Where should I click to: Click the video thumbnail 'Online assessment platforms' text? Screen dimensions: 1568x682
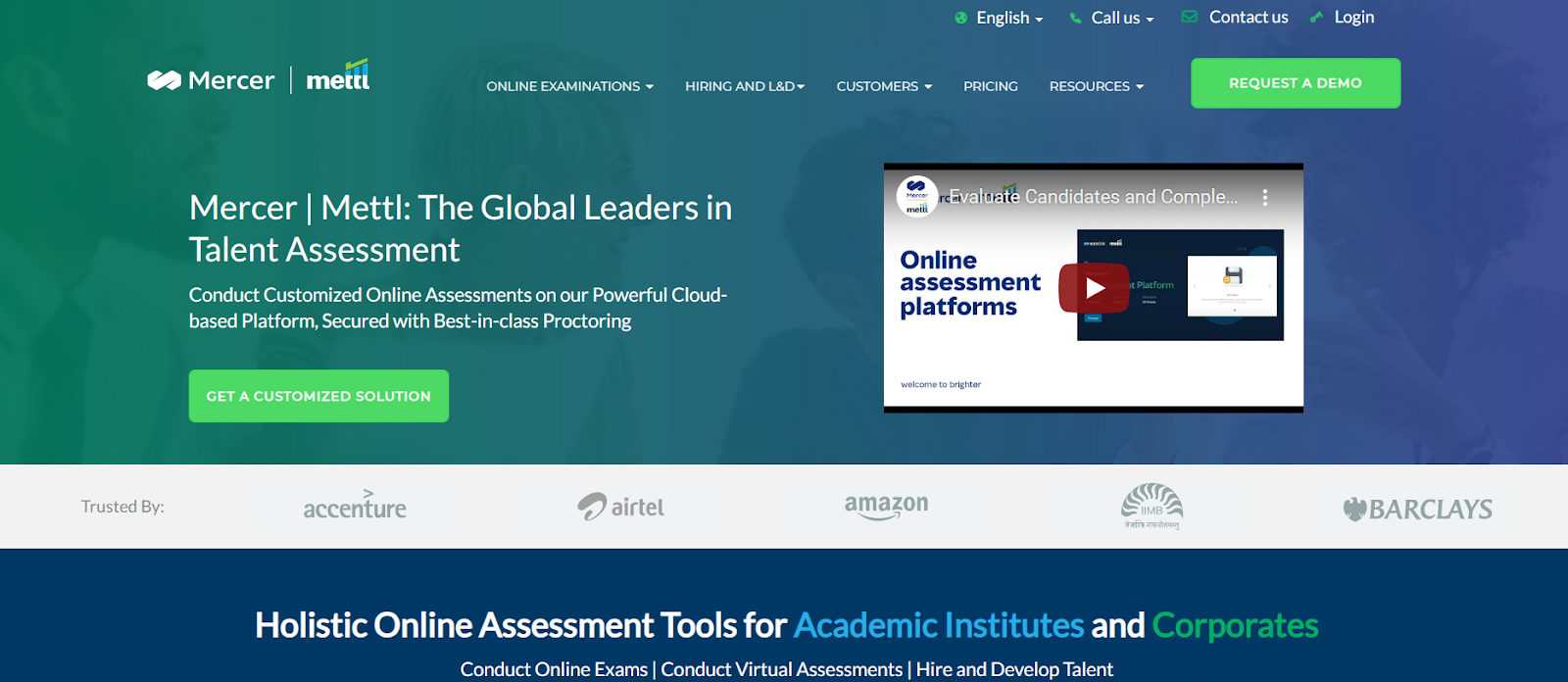(970, 283)
